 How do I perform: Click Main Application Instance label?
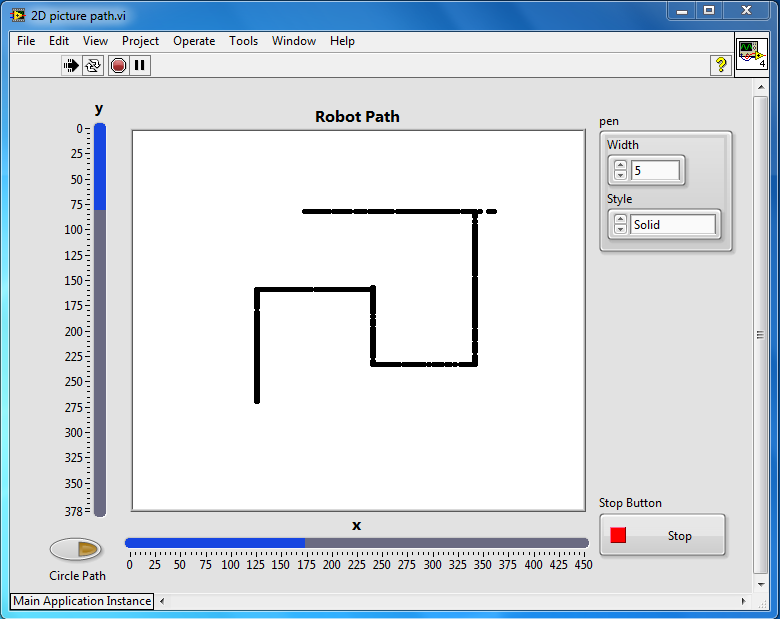[x=82, y=601]
